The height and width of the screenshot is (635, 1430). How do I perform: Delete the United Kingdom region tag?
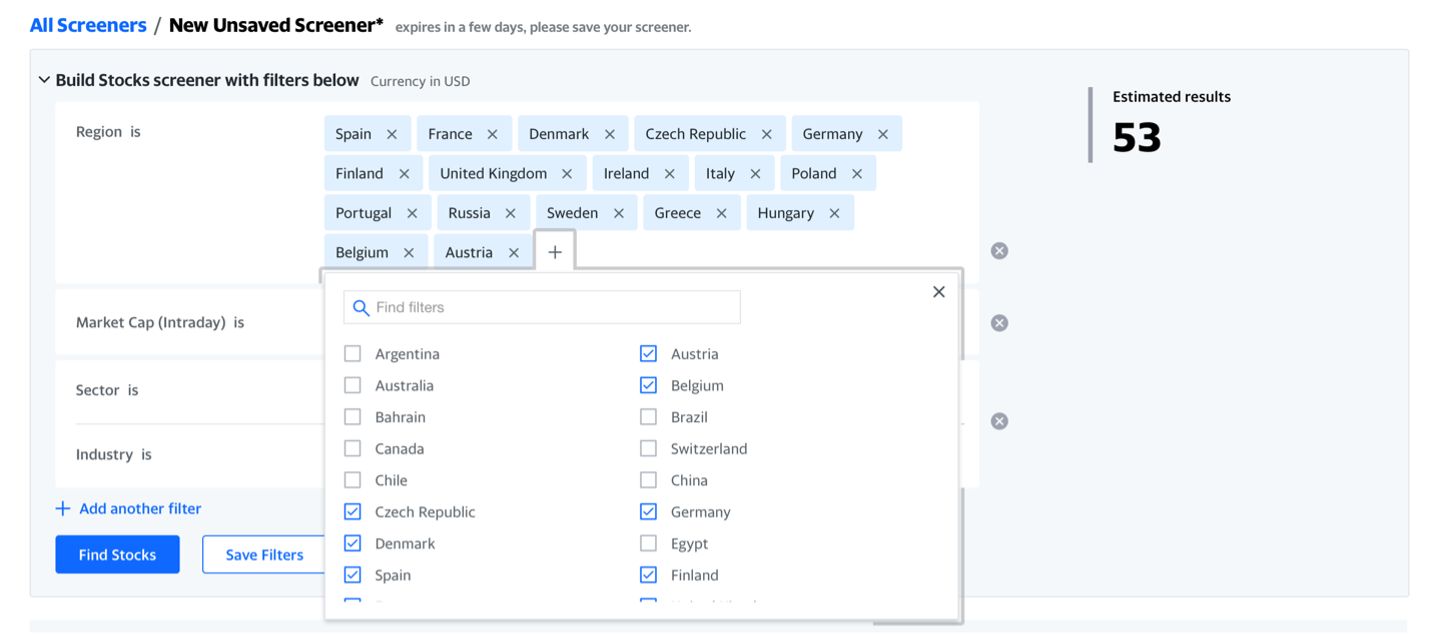567,174
